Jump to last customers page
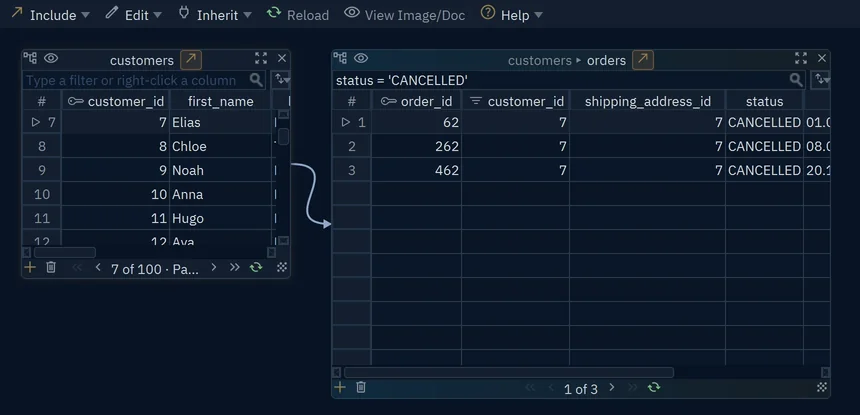Viewport: 860px width, 415px height. pyautogui.click(x=235, y=268)
